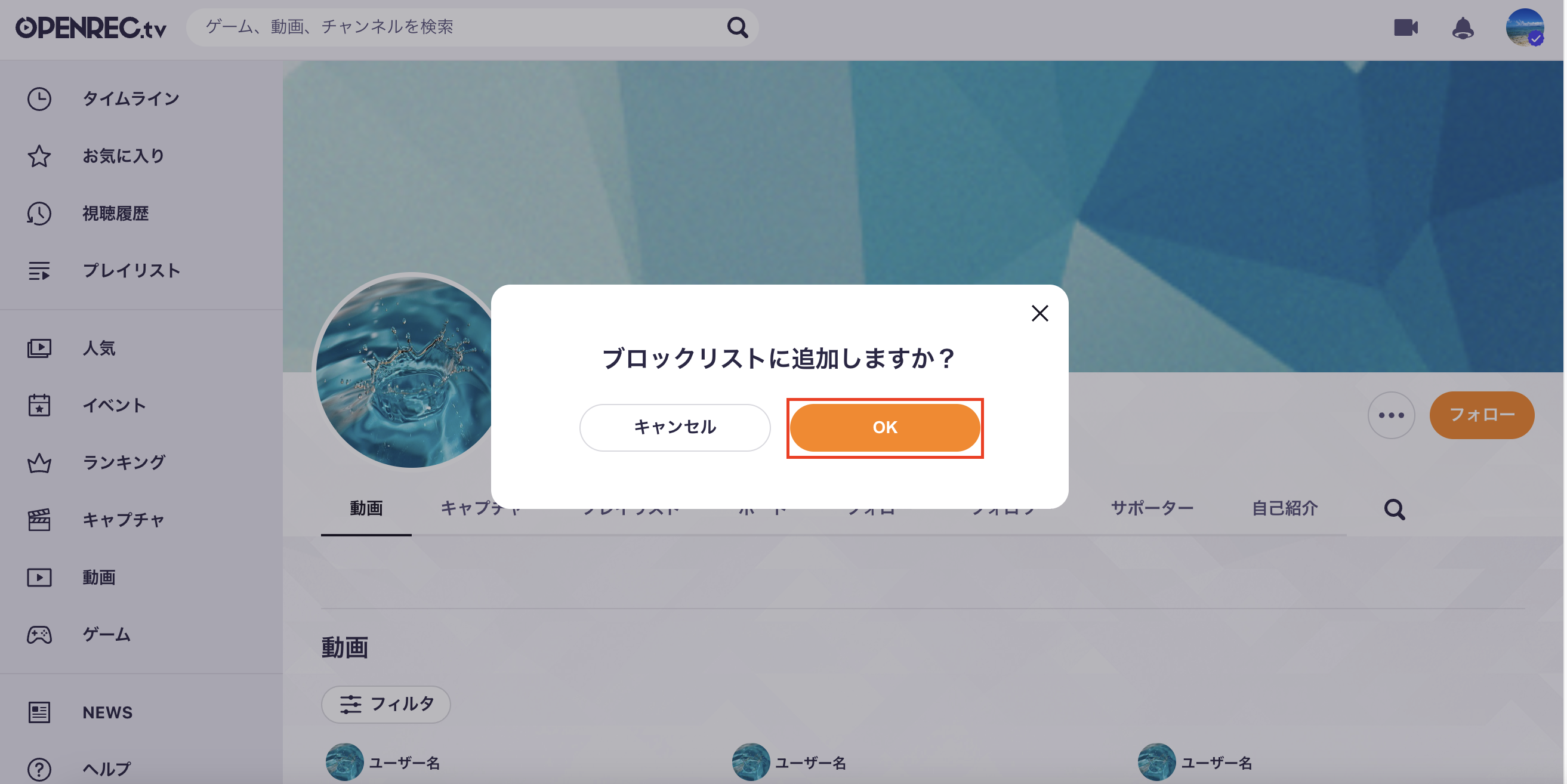The image size is (1567, 784).
Task: Switch to the 自己紹介 tab
Action: 1284,508
